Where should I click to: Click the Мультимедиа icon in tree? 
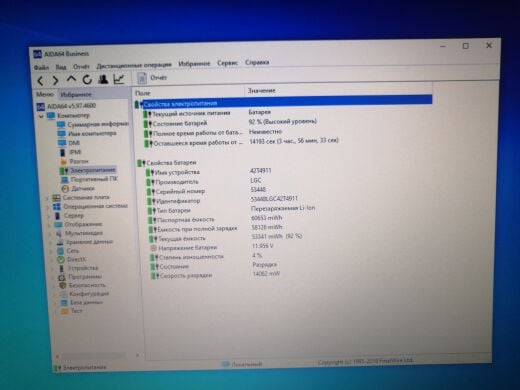point(60,233)
